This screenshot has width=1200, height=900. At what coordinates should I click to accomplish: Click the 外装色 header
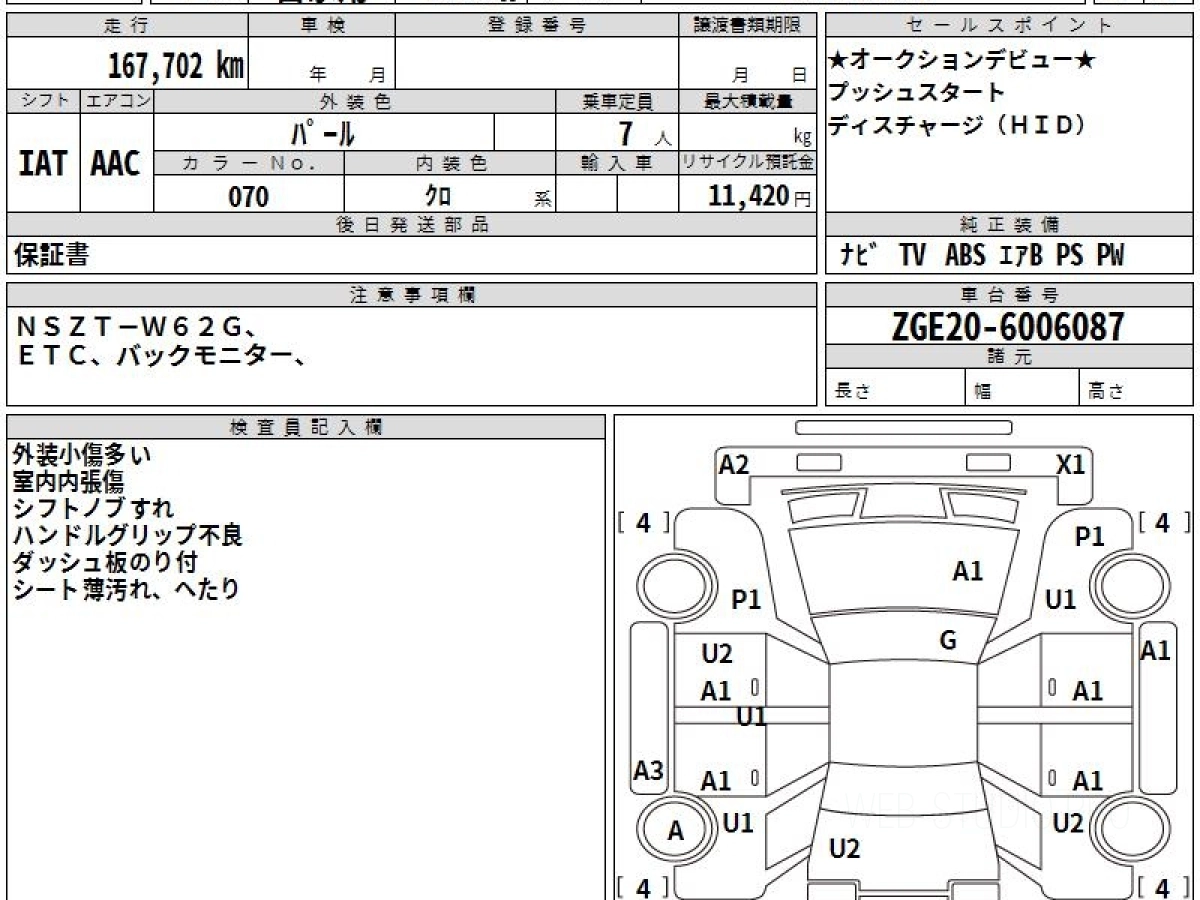(355, 101)
